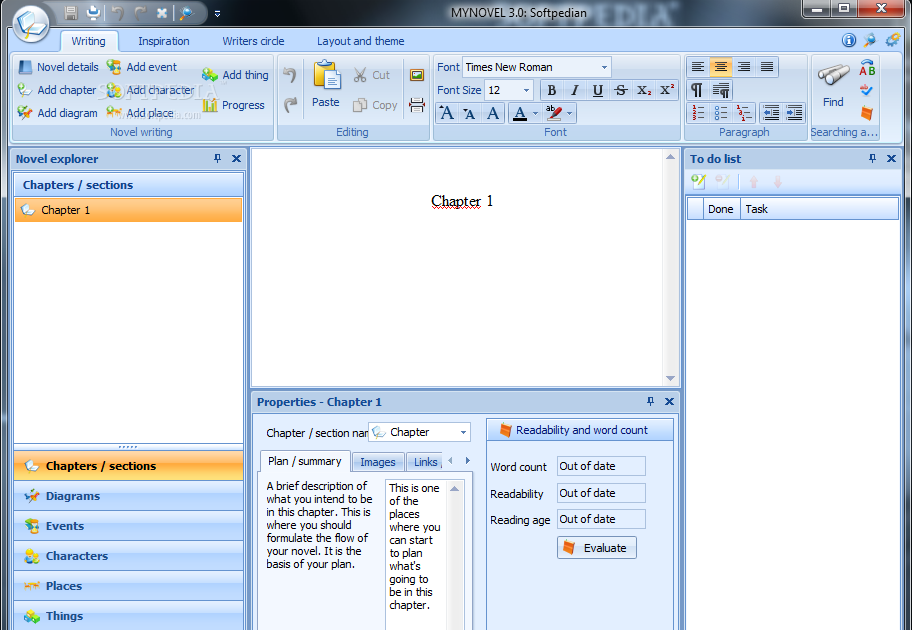
Task: Open the Font name dropdown
Action: 604,67
